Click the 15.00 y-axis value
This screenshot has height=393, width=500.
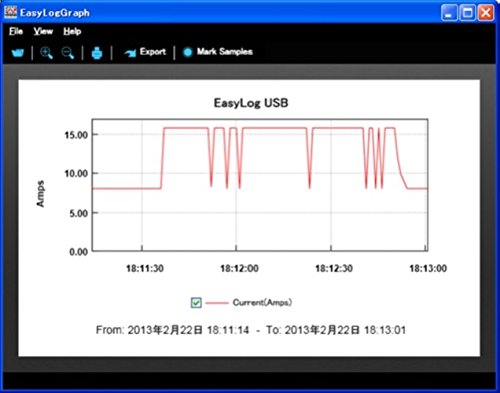(76, 135)
